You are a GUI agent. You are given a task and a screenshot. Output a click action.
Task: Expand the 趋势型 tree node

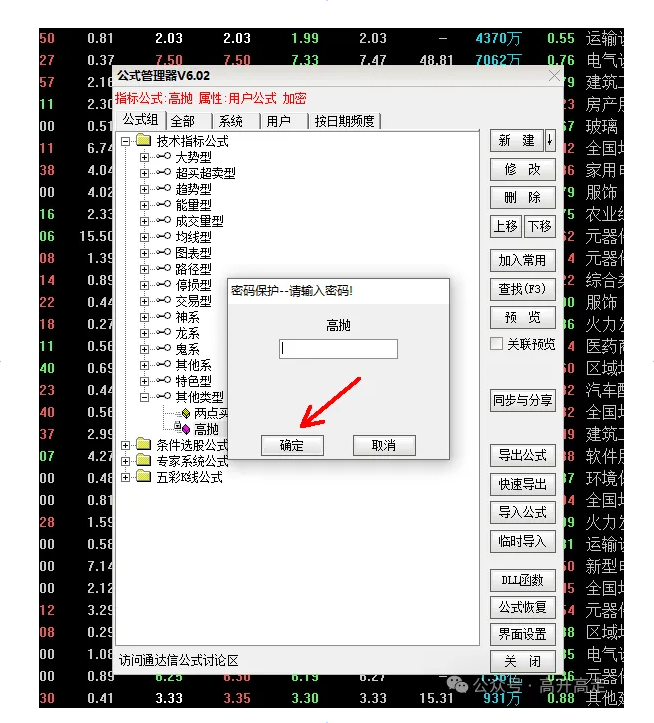click(144, 189)
